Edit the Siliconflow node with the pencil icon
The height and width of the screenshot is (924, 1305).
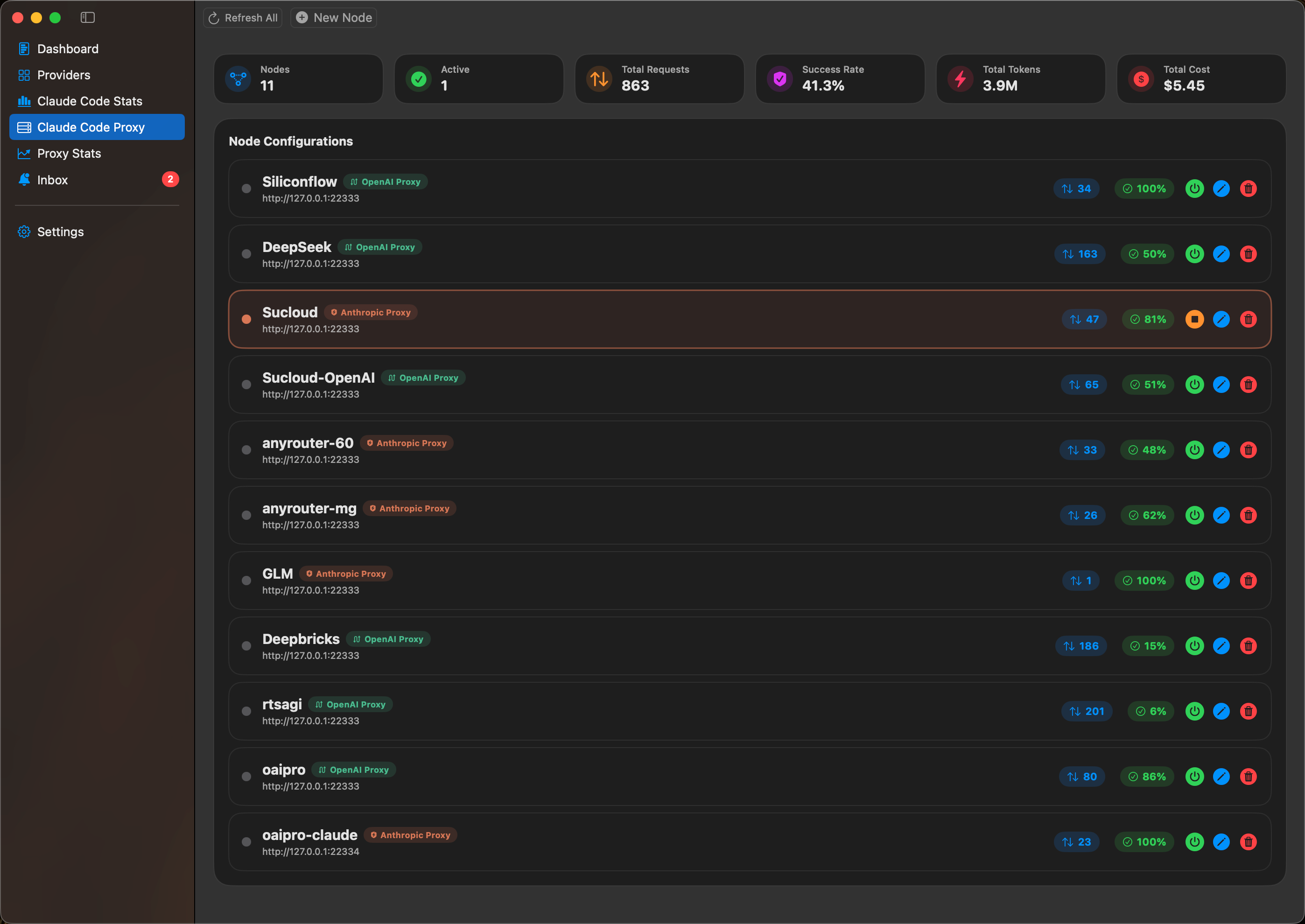(x=1221, y=189)
